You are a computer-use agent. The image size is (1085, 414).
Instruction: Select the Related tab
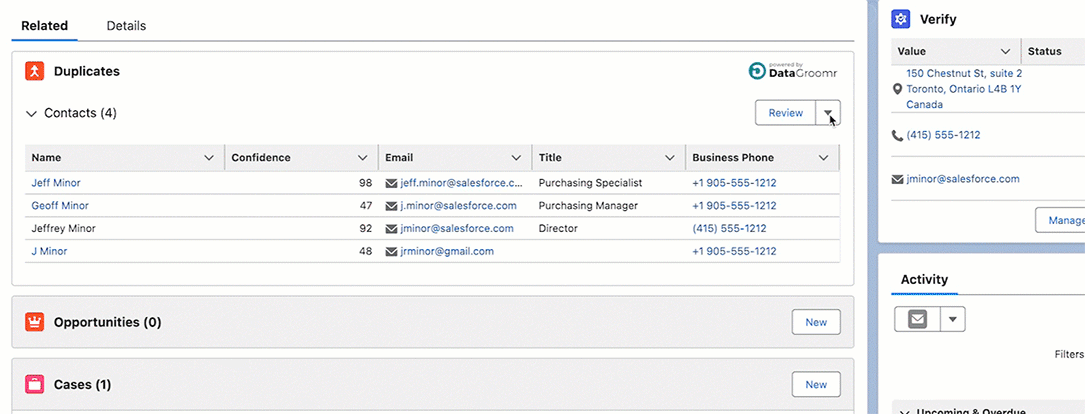[x=44, y=26]
